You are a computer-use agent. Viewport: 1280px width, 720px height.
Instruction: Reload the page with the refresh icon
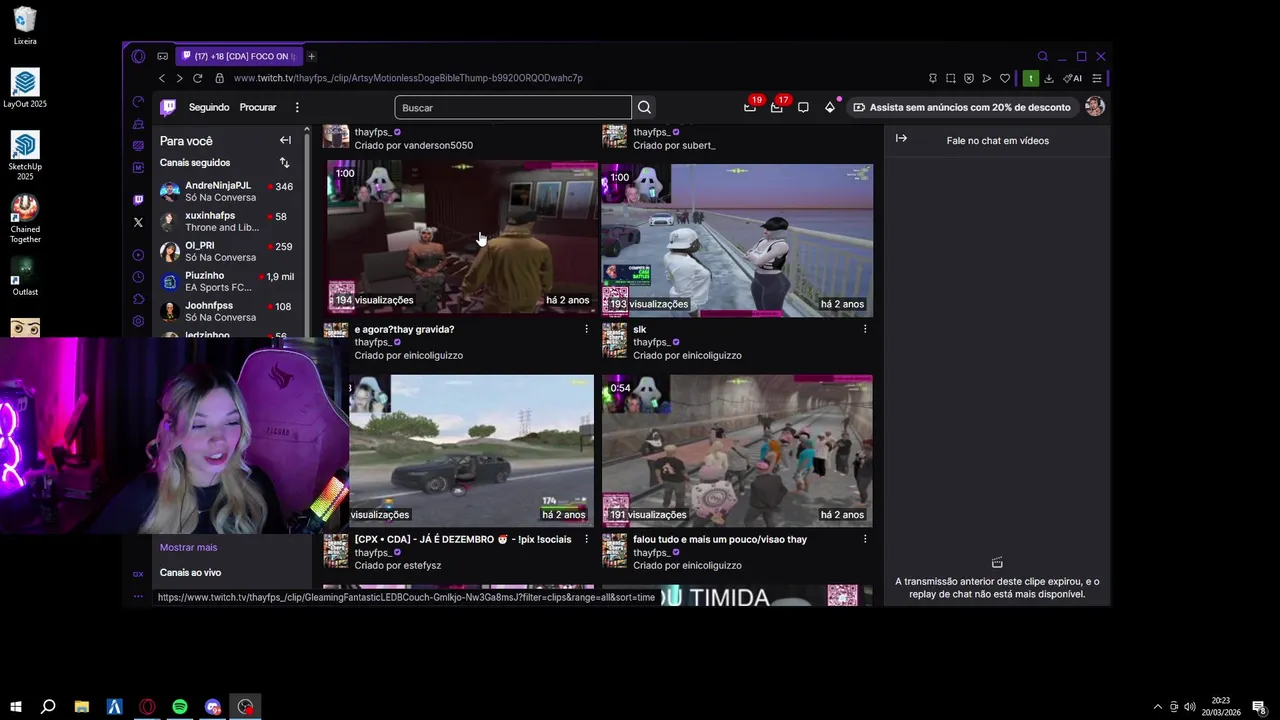[198, 78]
